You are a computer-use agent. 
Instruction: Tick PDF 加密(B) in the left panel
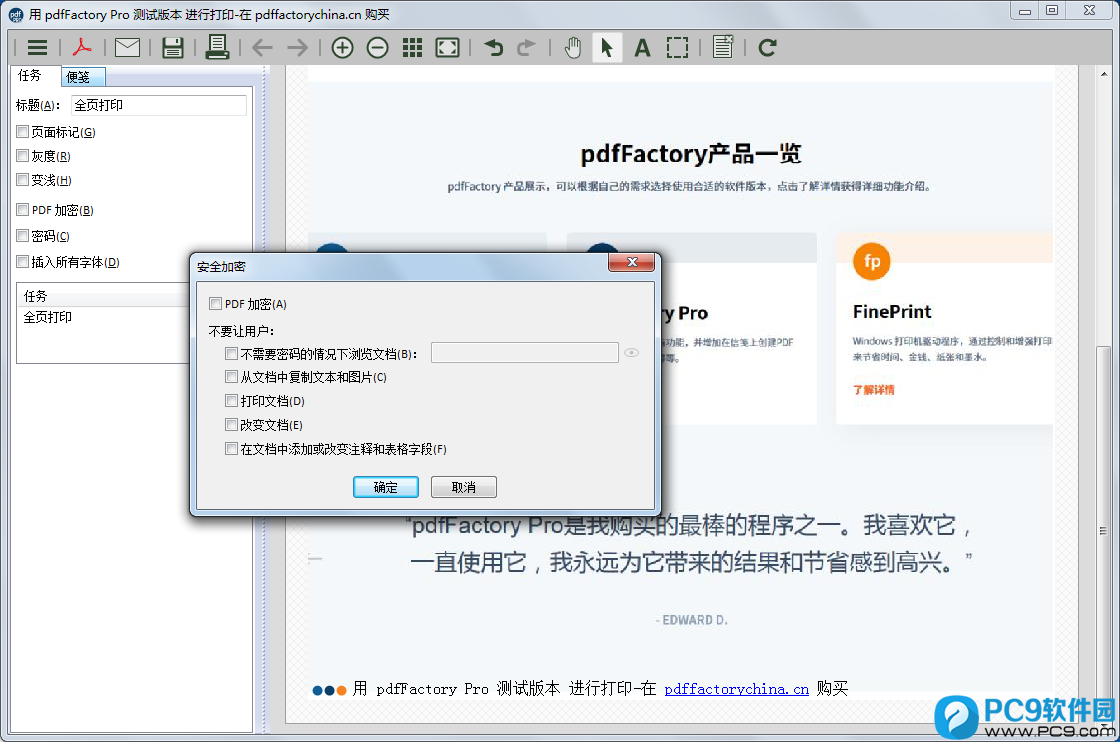click(x=23, y=209)
